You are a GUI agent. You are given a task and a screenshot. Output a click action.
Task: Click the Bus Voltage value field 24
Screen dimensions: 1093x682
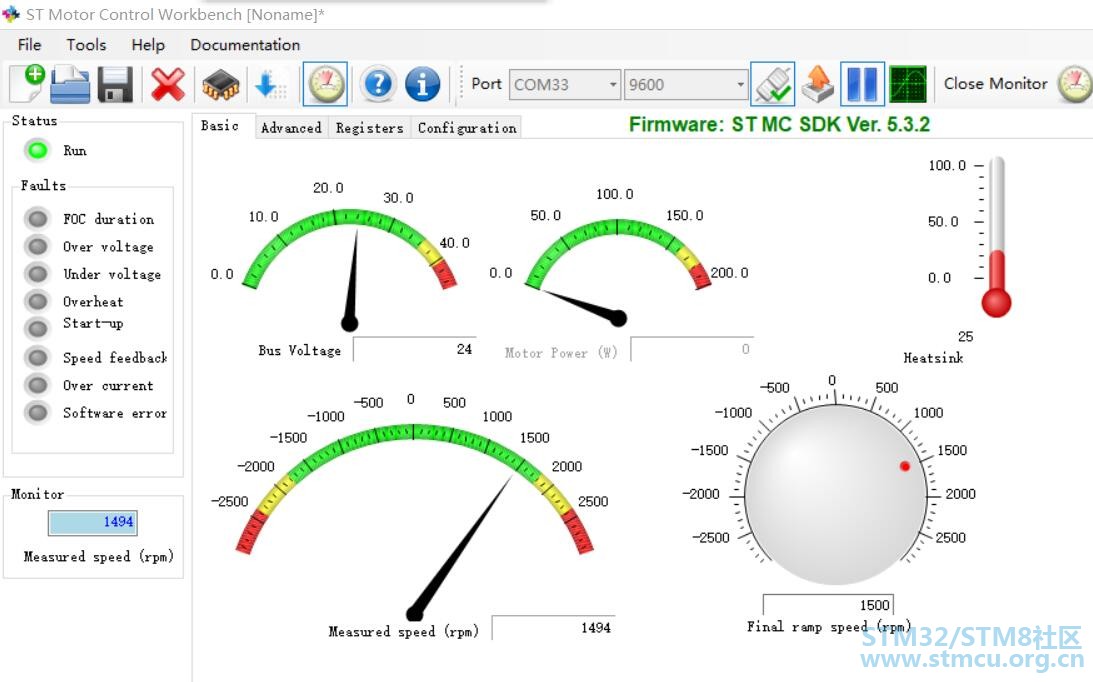tap(415, 349)
